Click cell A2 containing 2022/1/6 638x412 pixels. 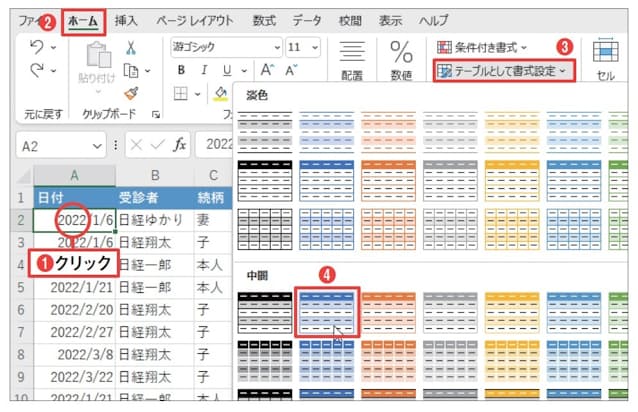[x=74, y=220]
